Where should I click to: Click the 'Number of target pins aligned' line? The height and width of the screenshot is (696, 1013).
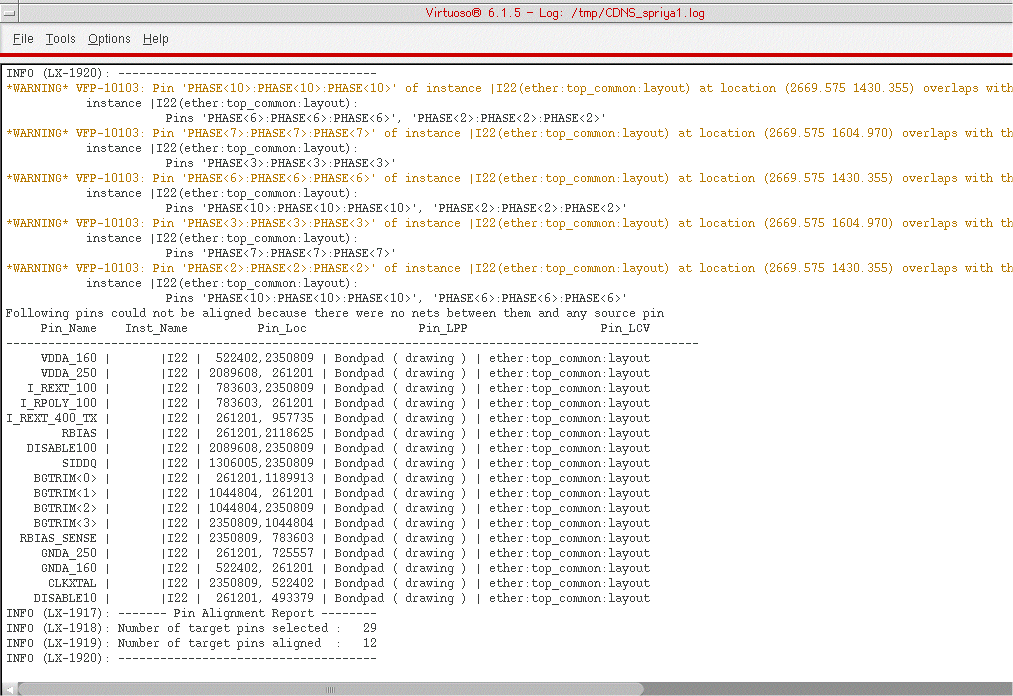click(190, 643)
